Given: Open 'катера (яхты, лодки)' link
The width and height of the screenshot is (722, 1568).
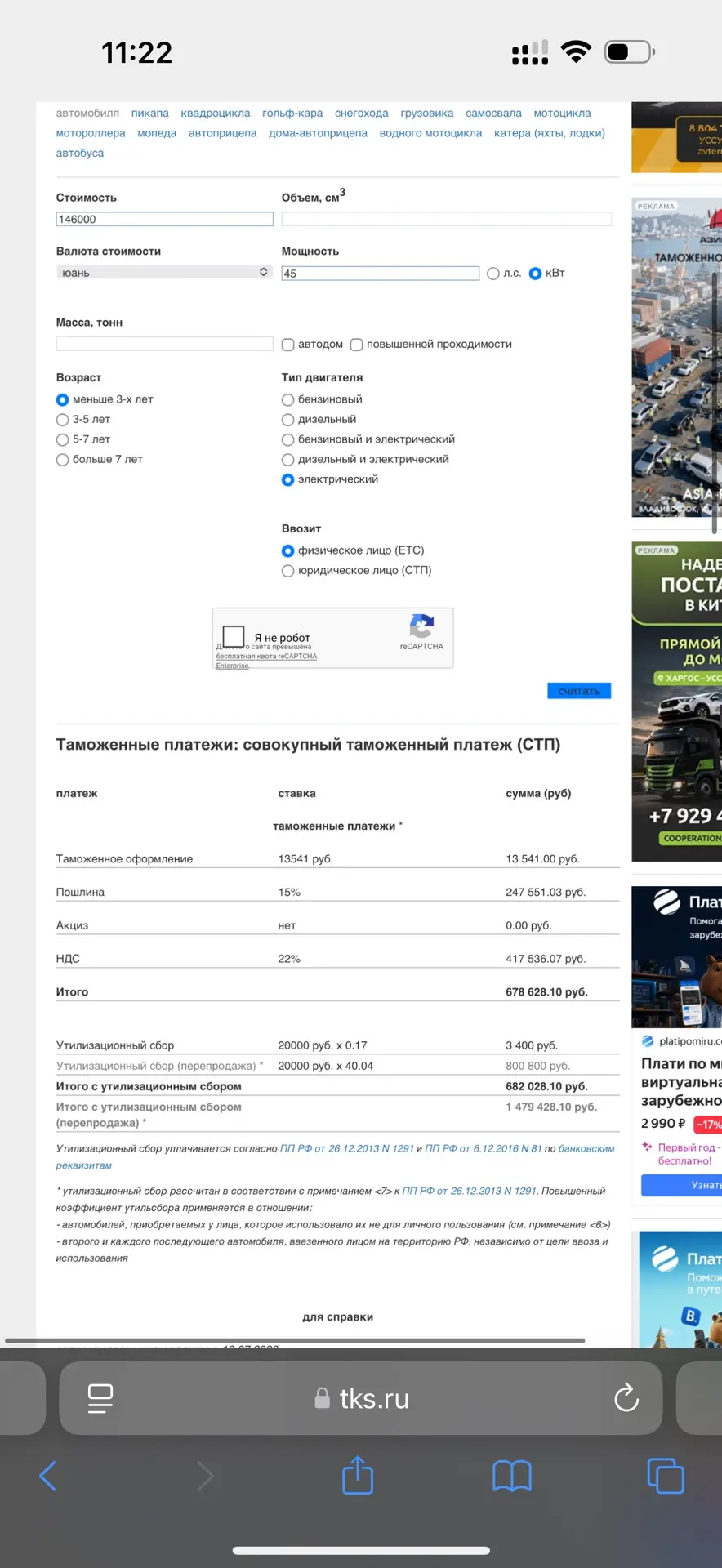Looking at the screenshot, I should pos(550,133).
